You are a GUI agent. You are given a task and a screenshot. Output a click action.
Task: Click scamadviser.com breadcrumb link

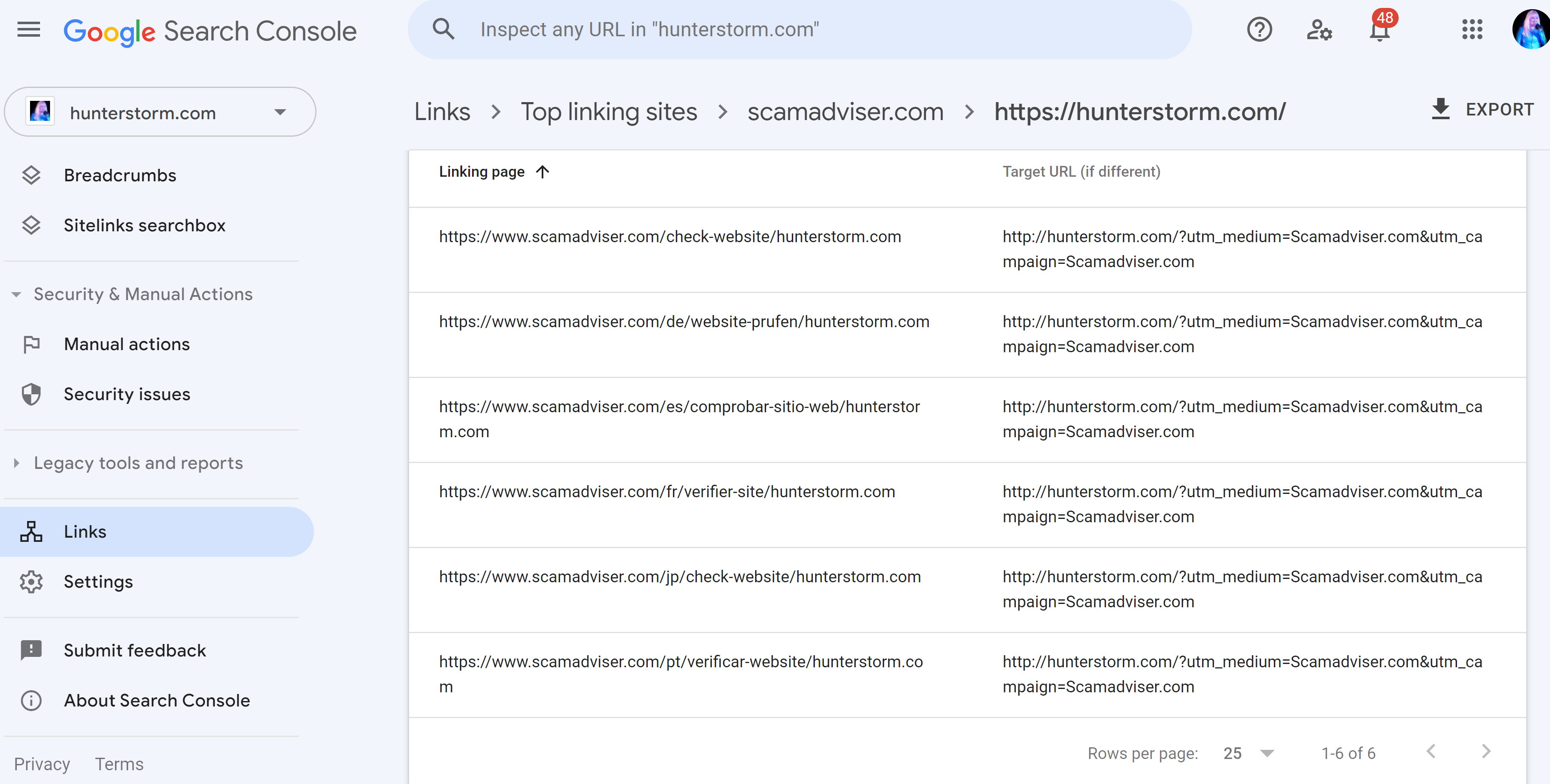pyautogui.click(x=845, y=112)
